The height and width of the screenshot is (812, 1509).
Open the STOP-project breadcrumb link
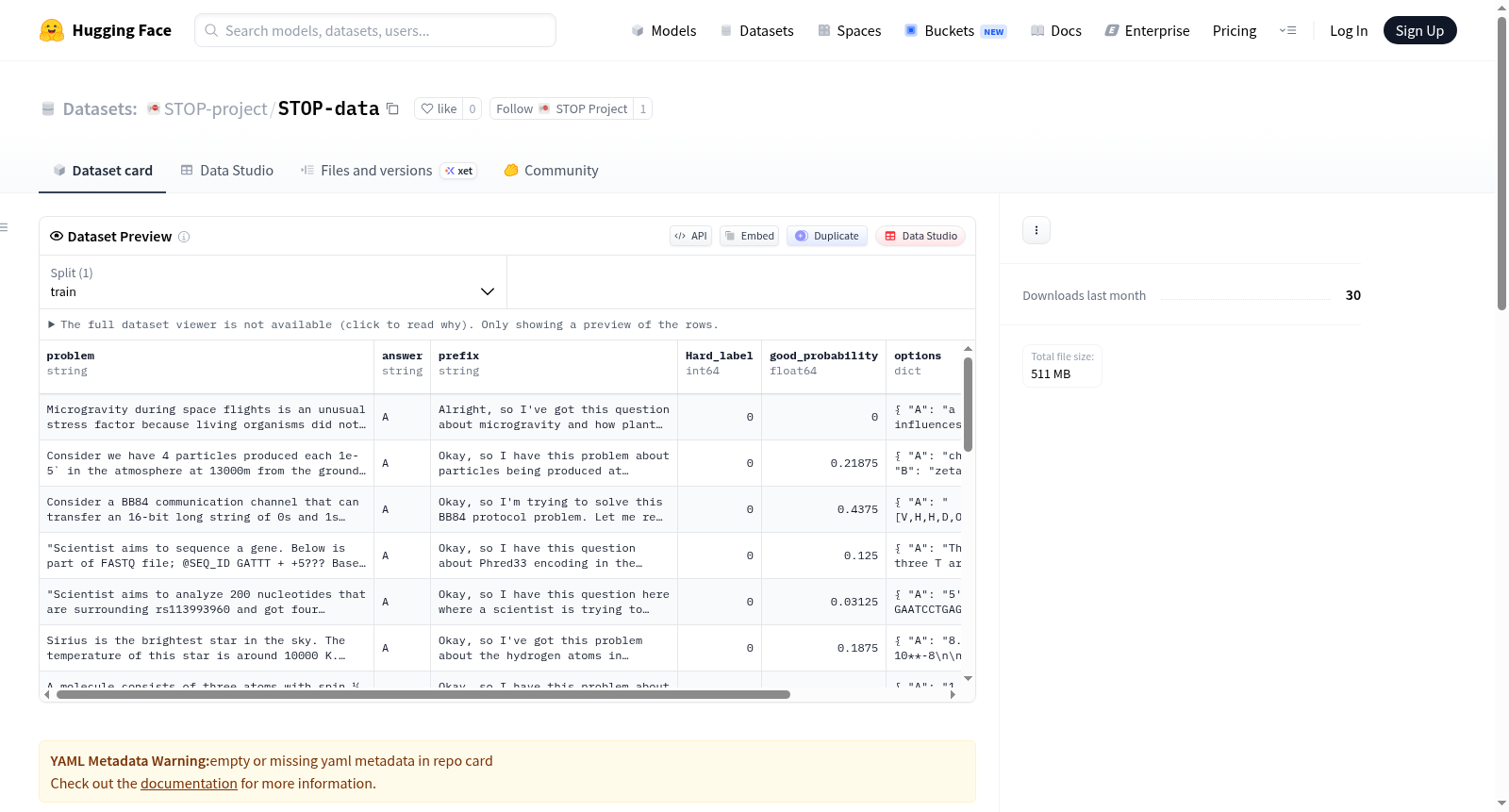click(216, 108)
